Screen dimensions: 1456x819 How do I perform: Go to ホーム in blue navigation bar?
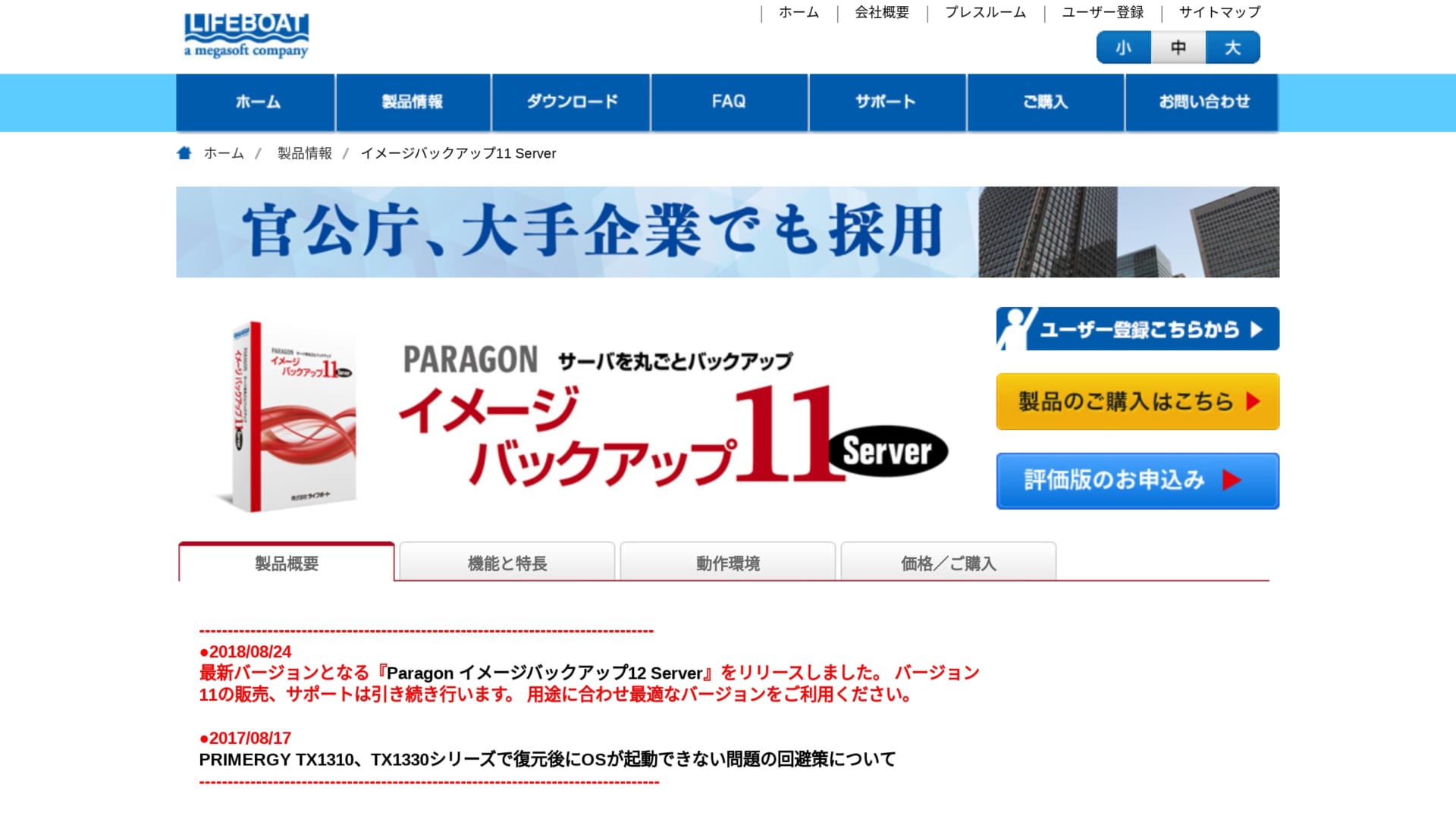click(256, 102)
